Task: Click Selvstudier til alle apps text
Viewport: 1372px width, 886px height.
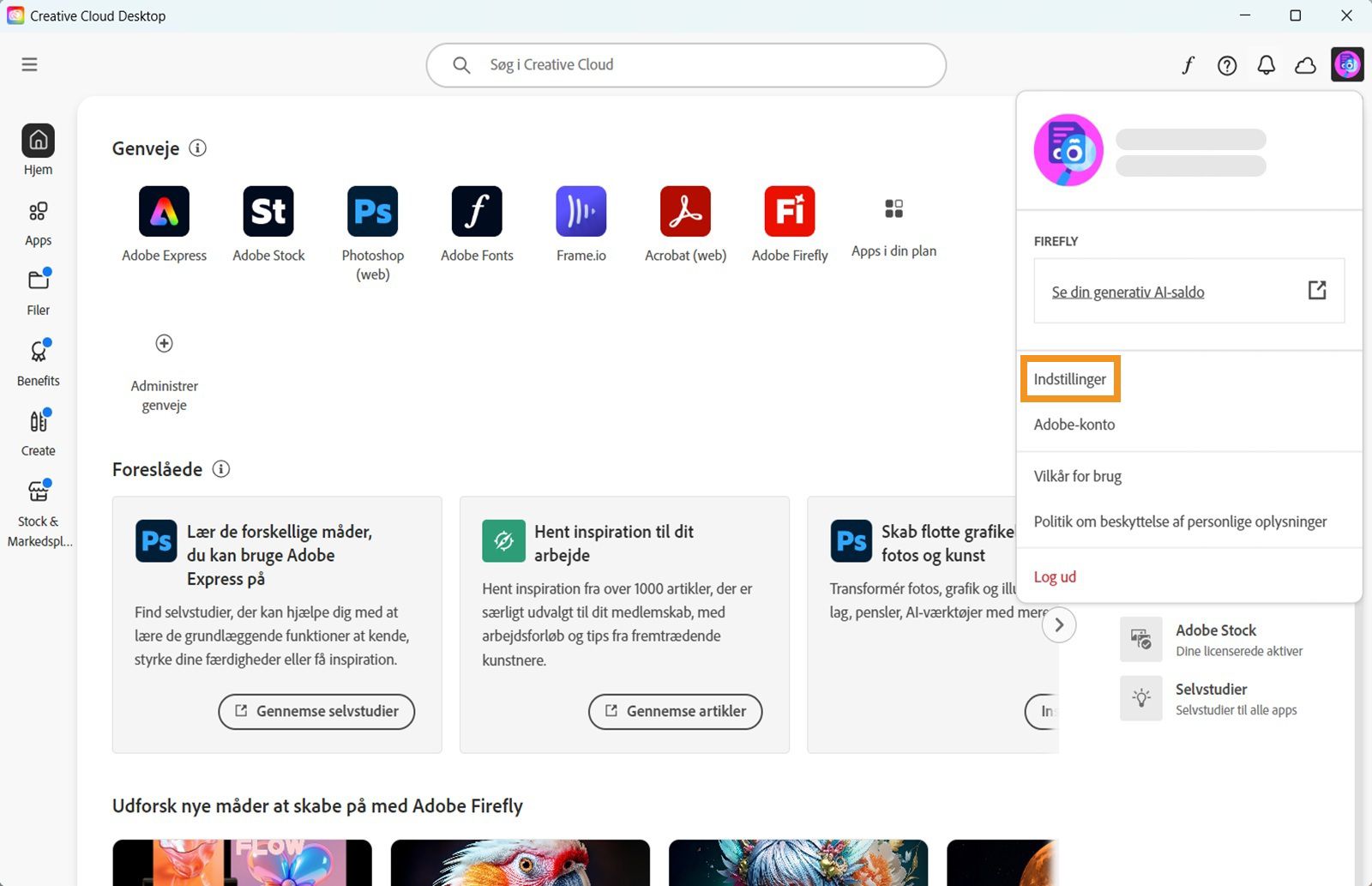Action: 1236,710
